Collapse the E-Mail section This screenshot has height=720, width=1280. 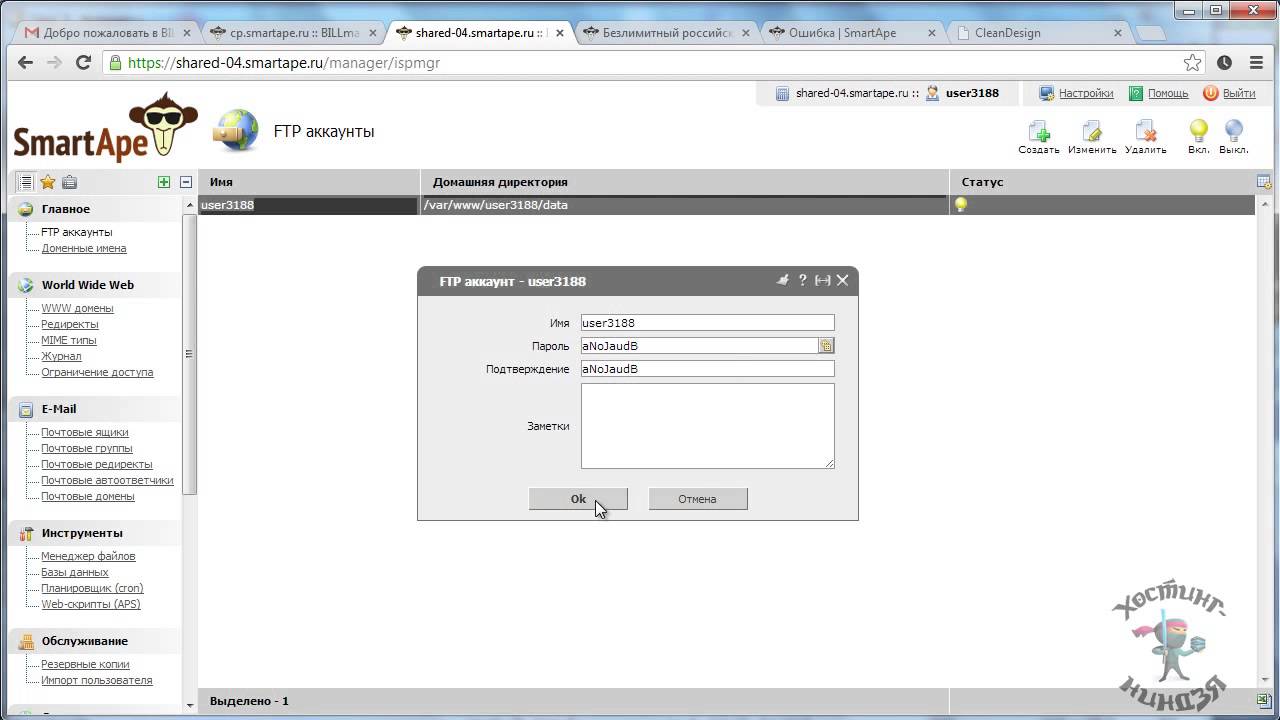click(59, 409)
